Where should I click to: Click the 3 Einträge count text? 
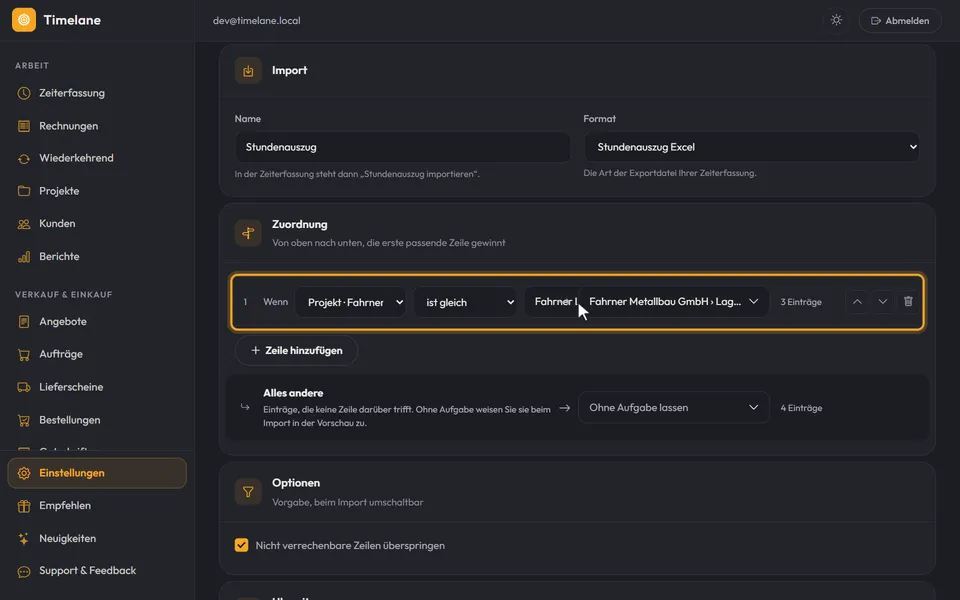[801, 302]
